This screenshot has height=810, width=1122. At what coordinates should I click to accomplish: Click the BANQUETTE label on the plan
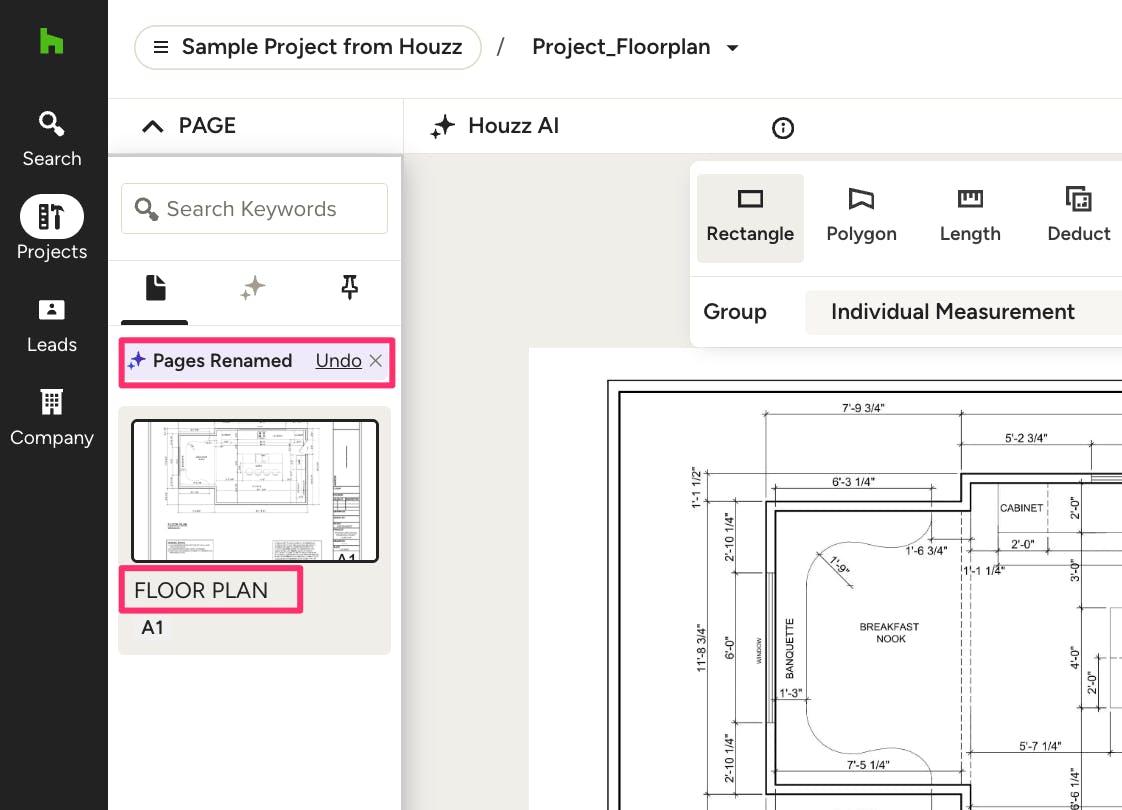[790, 648]
